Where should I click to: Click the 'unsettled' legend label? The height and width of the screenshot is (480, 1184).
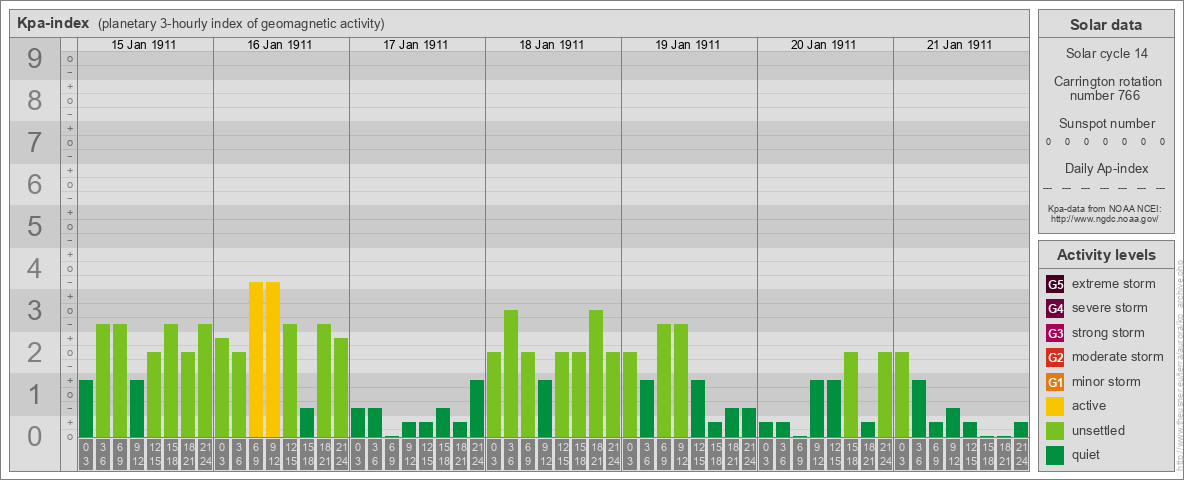(1099, 430)
